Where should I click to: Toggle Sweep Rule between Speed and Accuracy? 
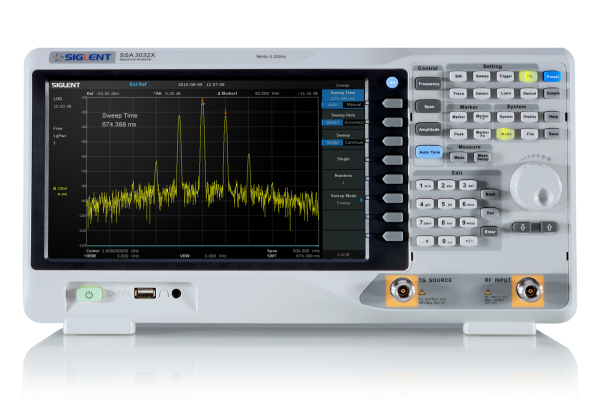(x=343, y=120)
